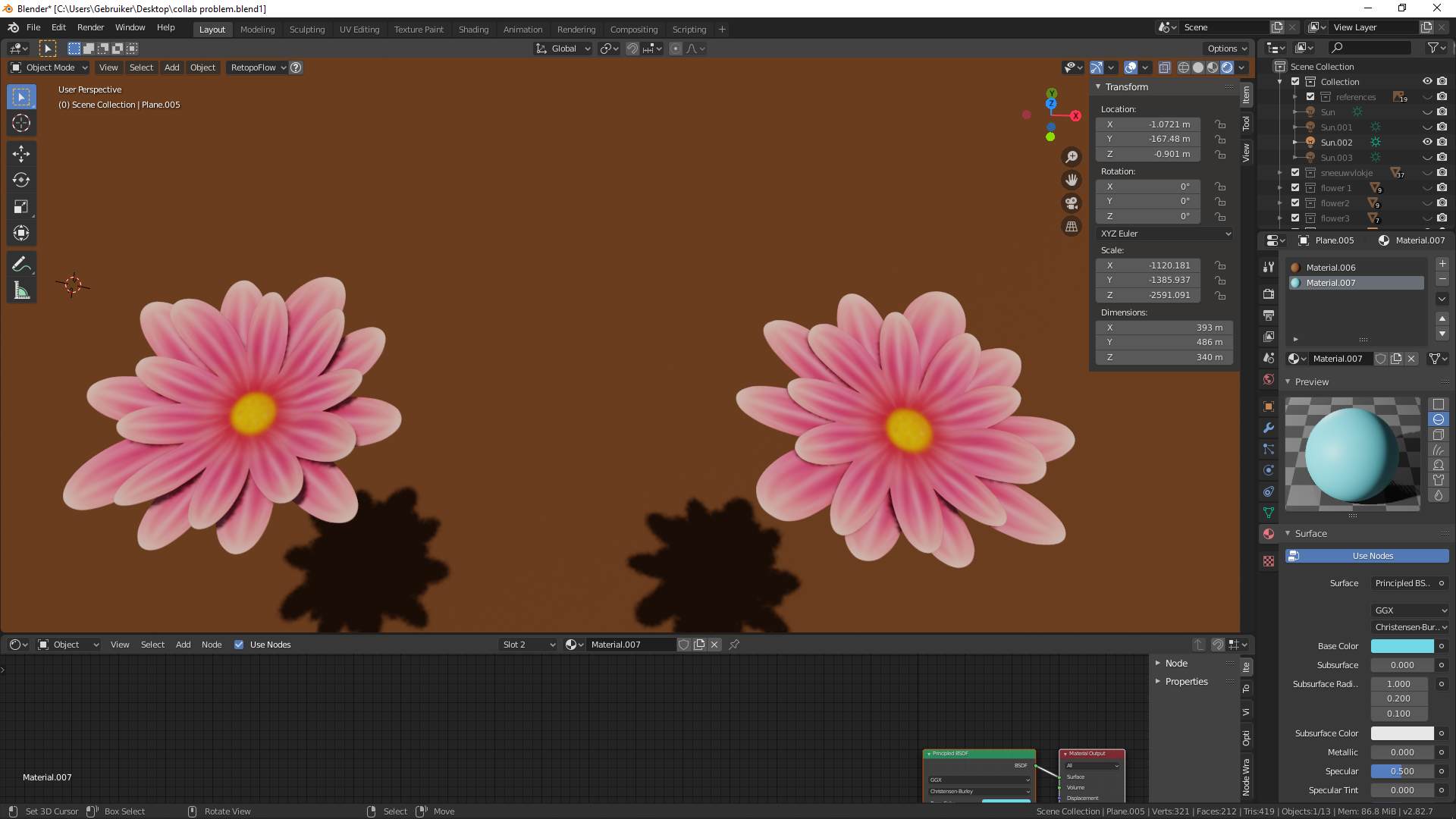This screenshot has height=819, width=1456.
Task: Toggle Use Nodes checkbox in node editor
Action: point(239,645)
